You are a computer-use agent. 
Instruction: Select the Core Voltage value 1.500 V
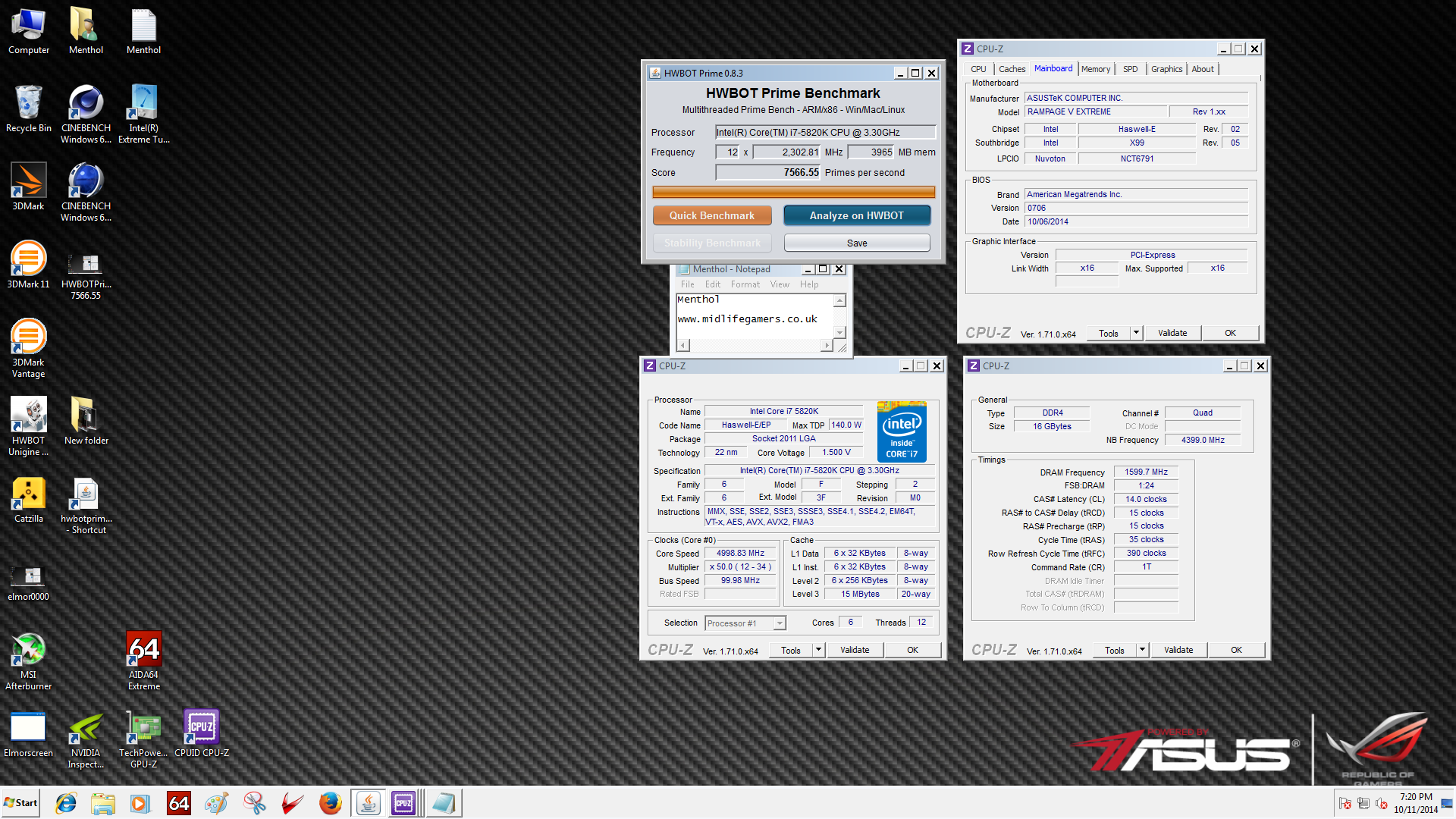click(x=836, y=452)
